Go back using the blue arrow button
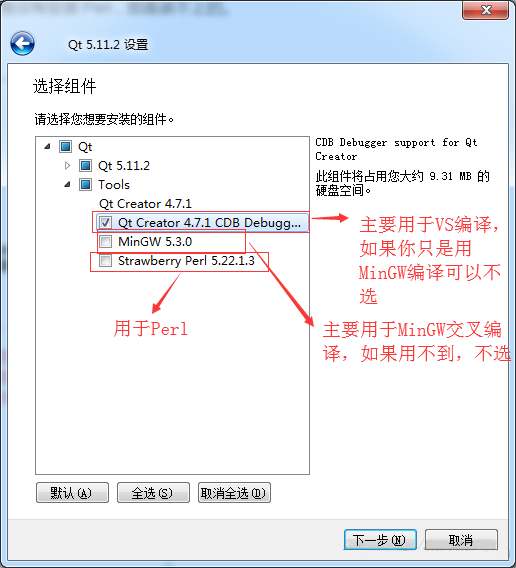 22,43
